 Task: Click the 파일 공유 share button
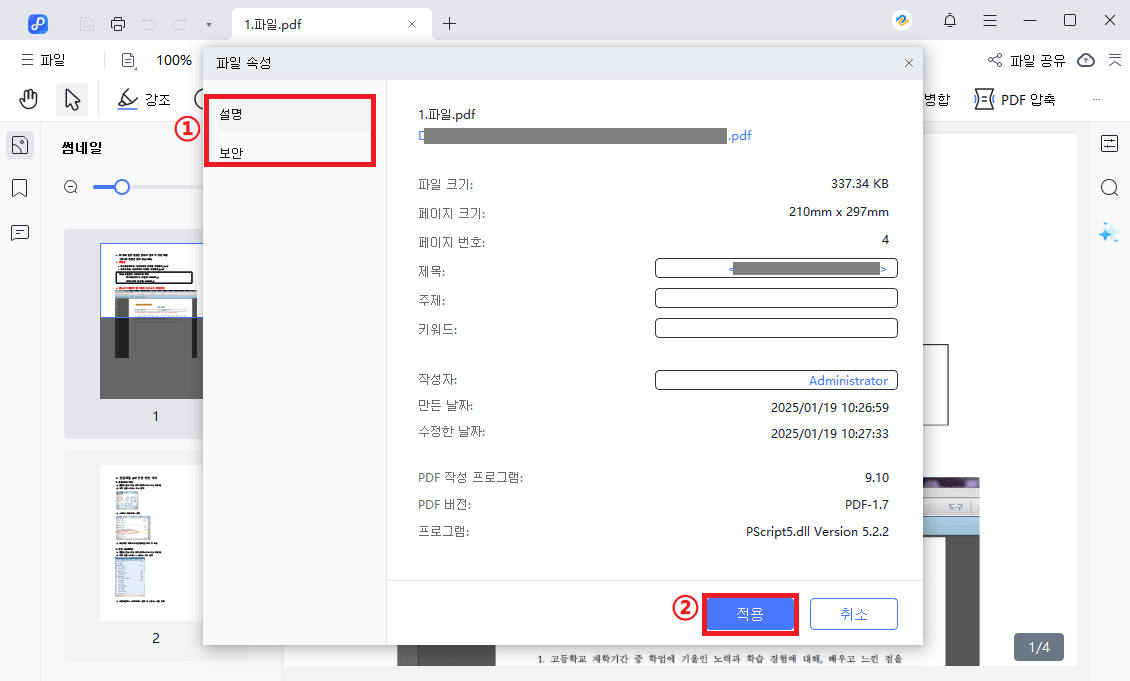1026,61
